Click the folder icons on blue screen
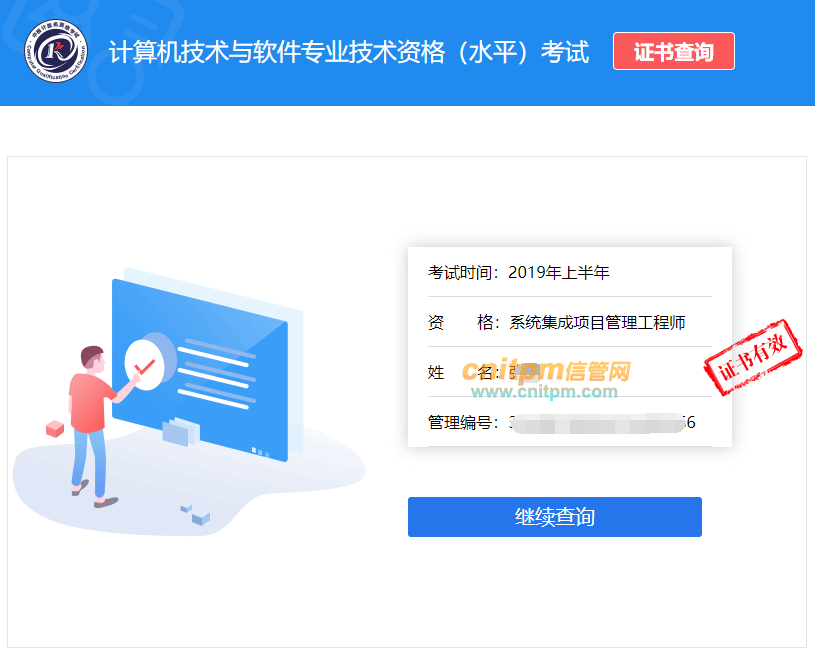The height and width of the screenshot is (665, 815). (181, 432)
